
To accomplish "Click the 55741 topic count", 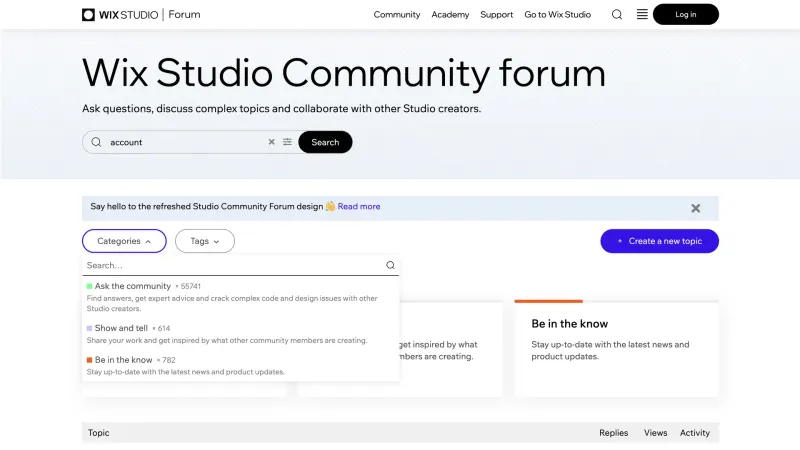I will tap(190, 286).
